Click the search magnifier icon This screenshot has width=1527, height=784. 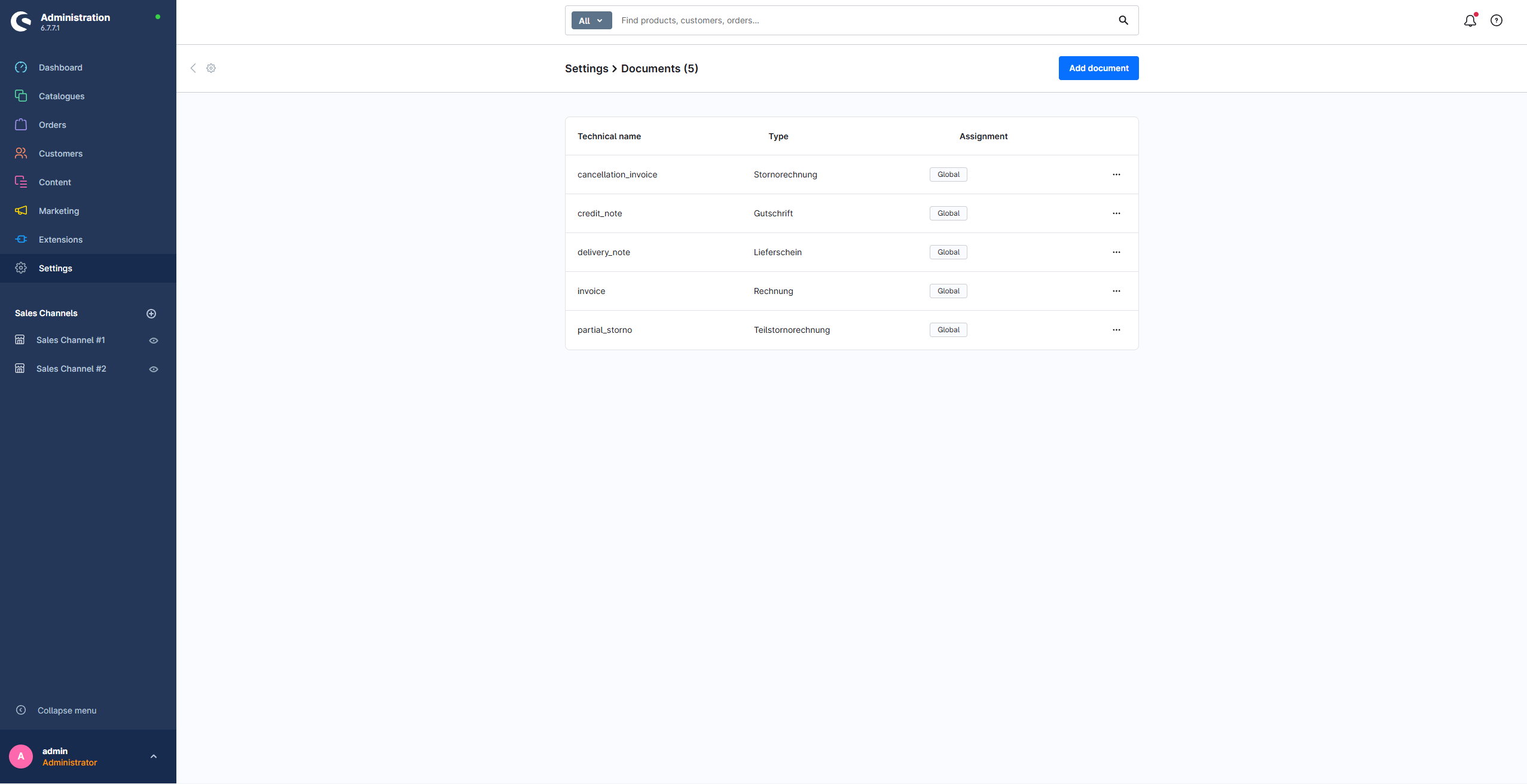point(1123,20)
